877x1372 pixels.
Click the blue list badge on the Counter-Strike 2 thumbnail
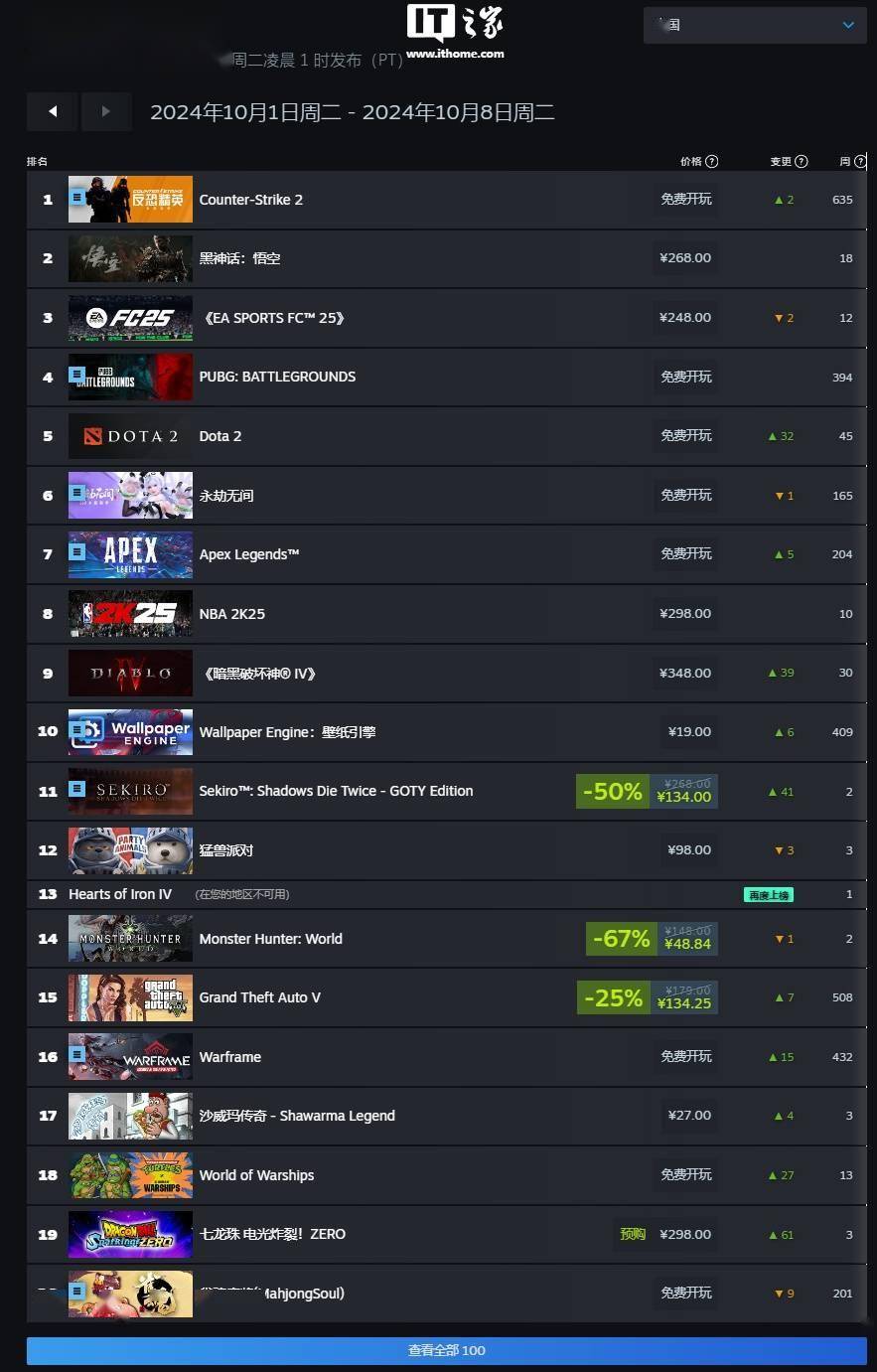pos(77,198)
